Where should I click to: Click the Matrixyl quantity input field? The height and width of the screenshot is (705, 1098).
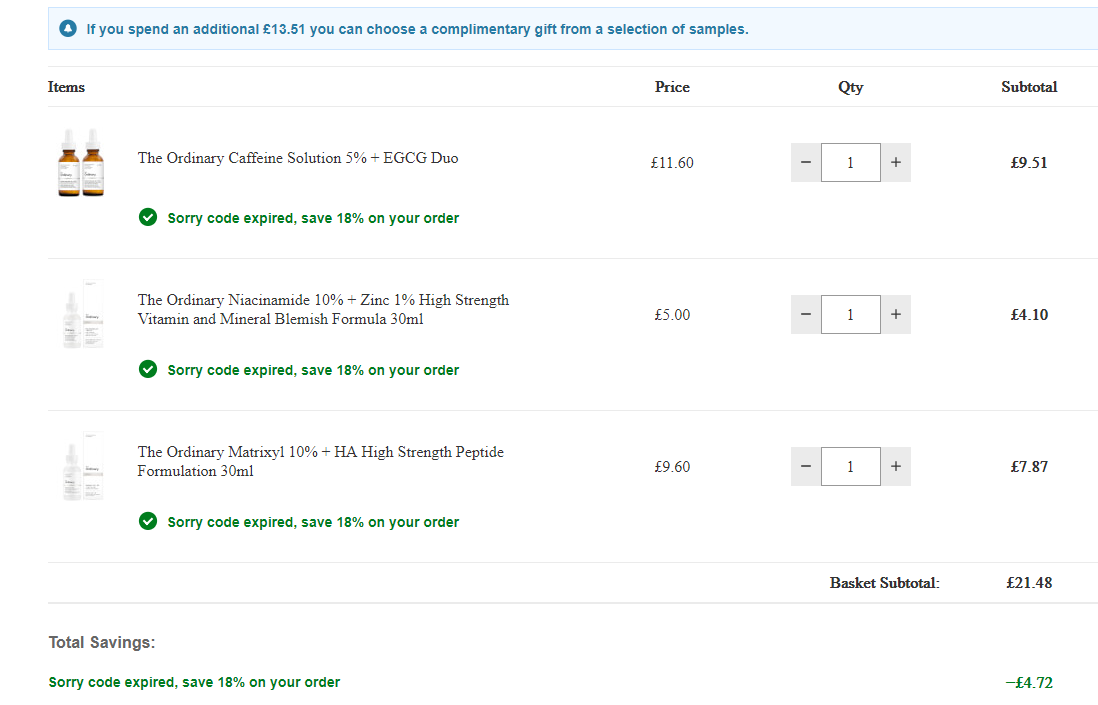click(x=851, y=466)
